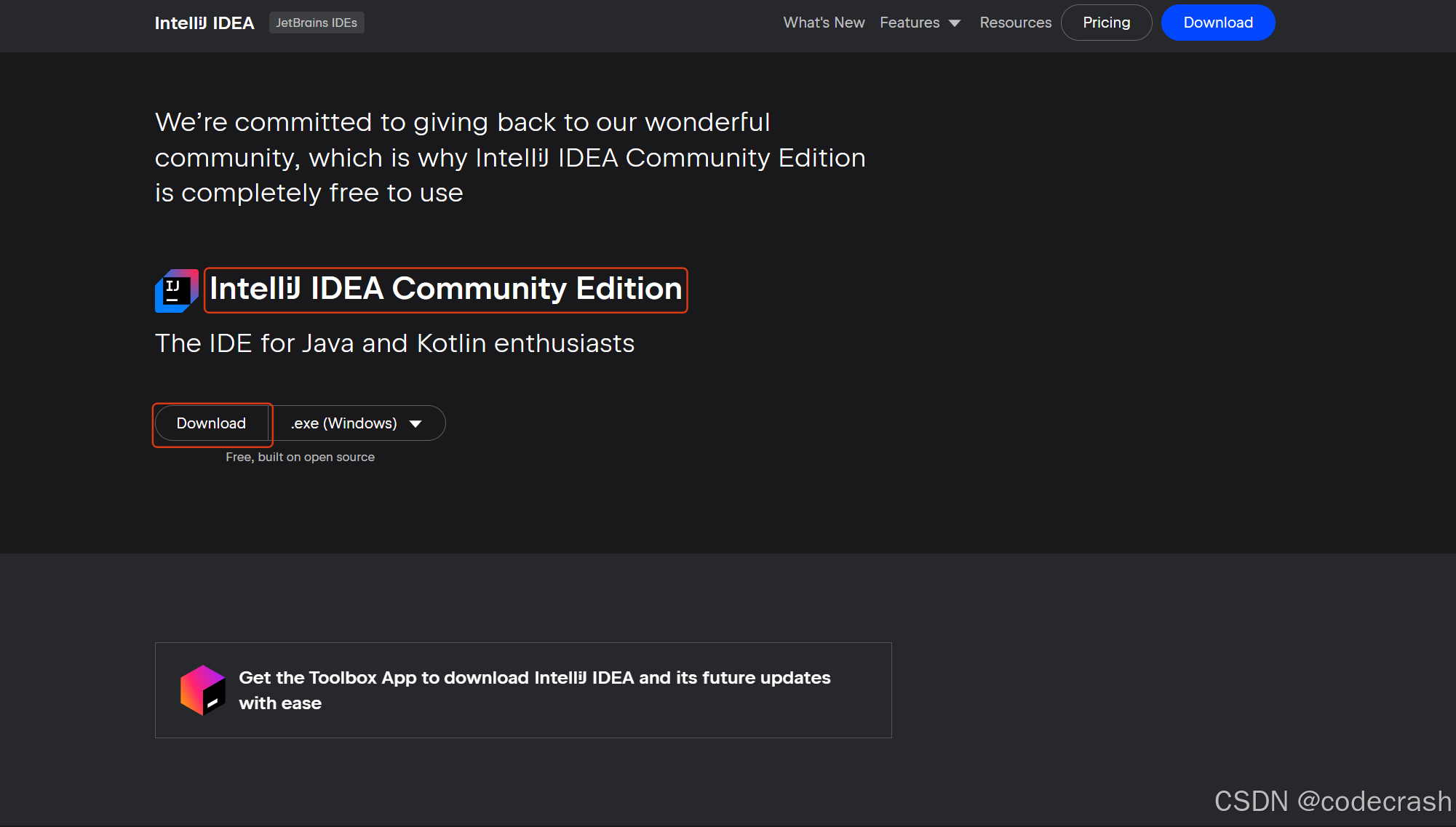Click the Toolbox App cube icon
This screenshot has width=1456, height=827.
(x=203, y=690)
